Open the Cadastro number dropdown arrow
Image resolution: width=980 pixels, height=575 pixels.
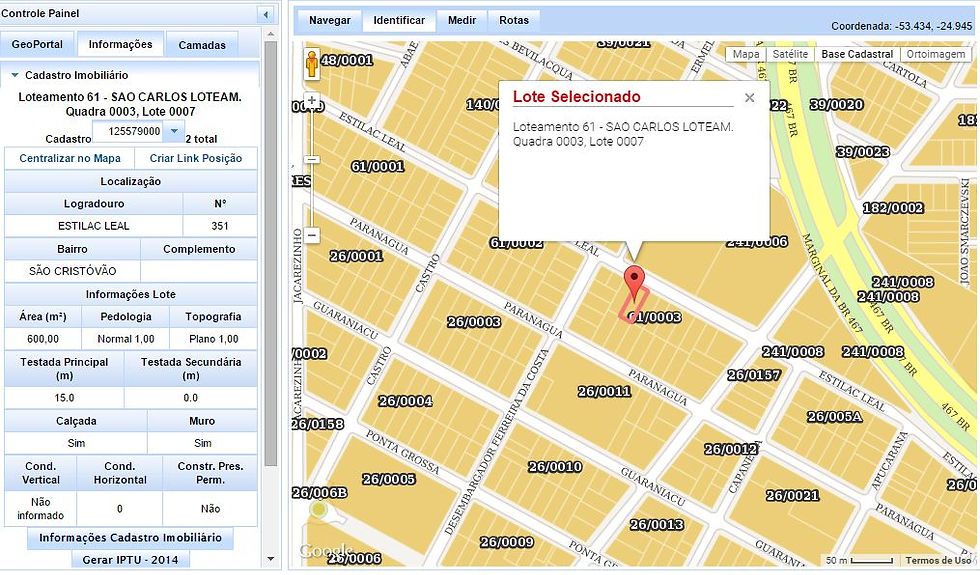tap(174, 131)
